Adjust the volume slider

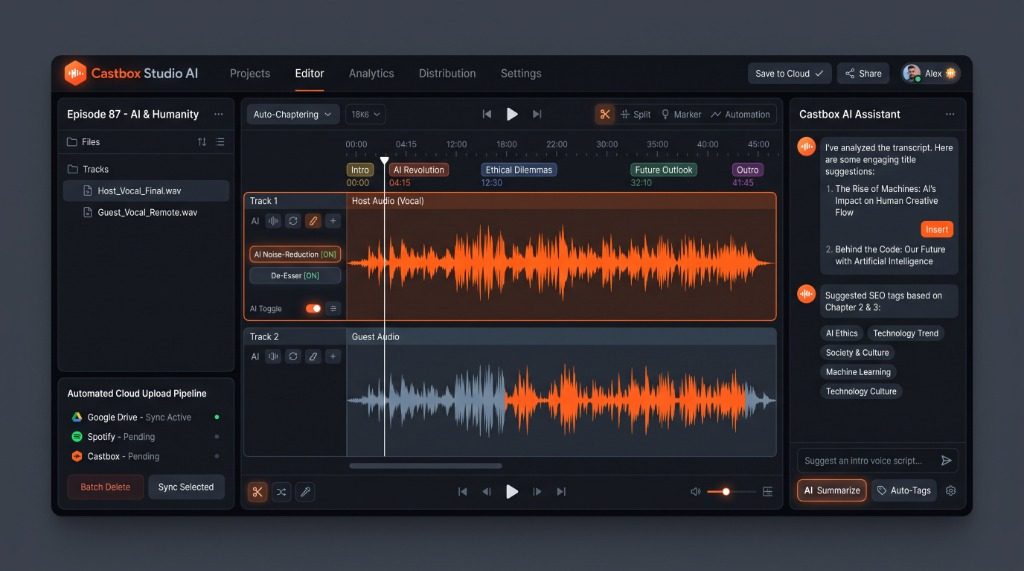(731, 492)
